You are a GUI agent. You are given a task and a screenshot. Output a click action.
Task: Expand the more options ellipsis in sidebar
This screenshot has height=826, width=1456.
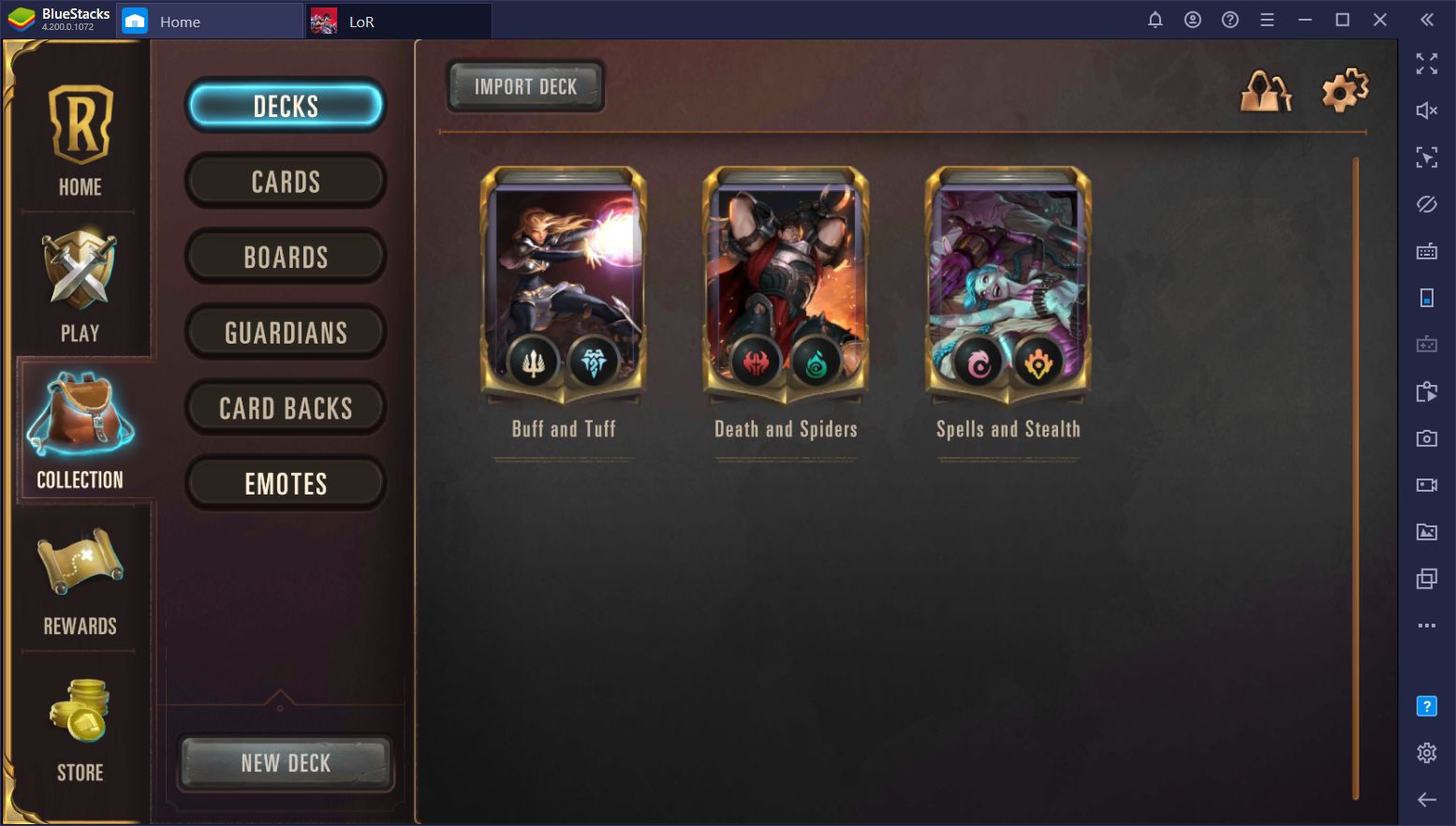pos(1426,626)
